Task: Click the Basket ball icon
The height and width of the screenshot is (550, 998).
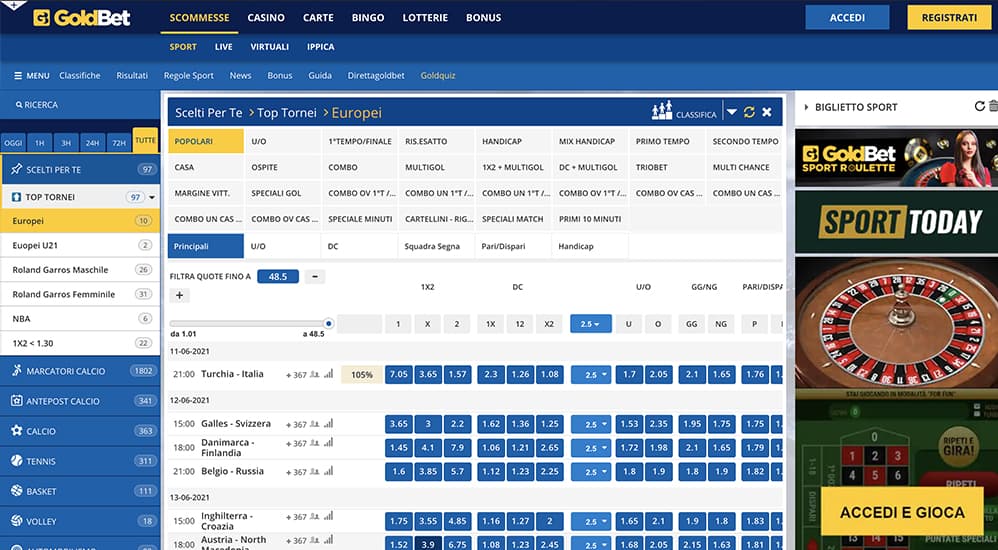Action: coord(17,491)
